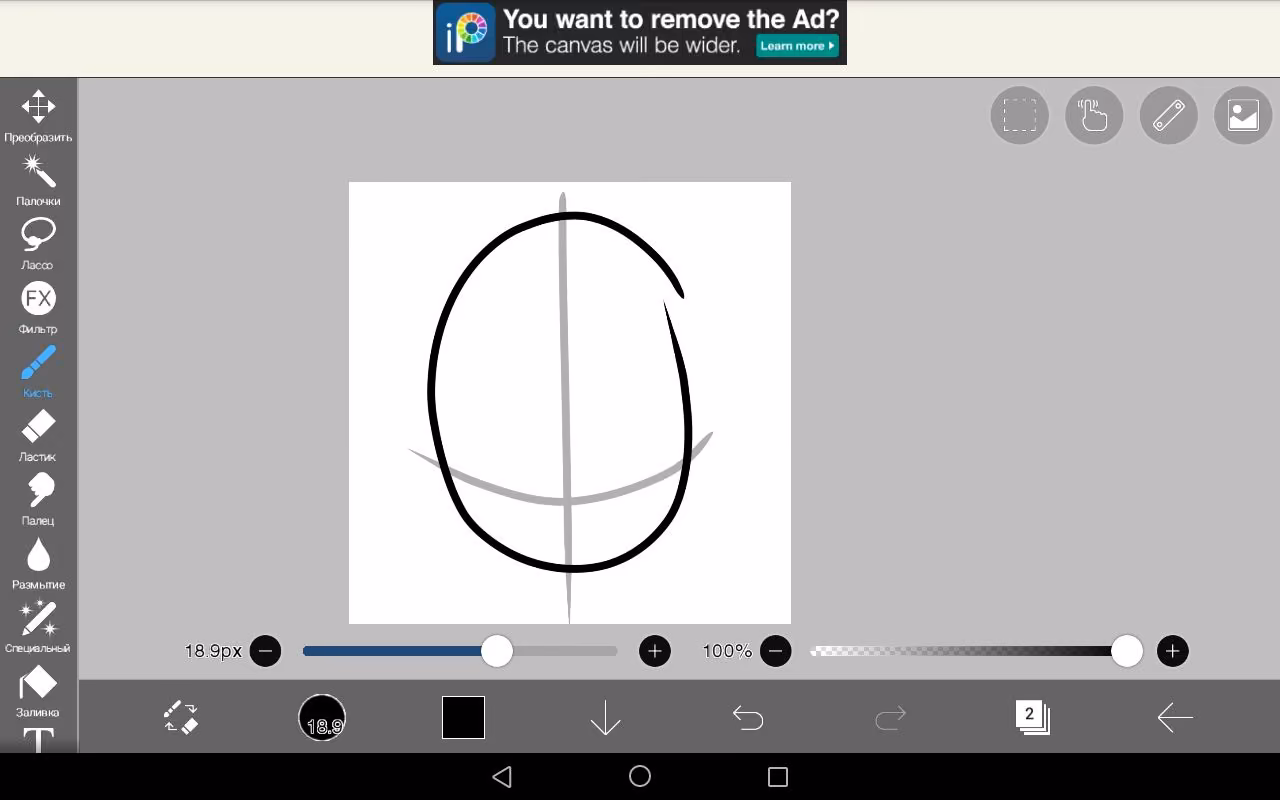Open the ibisPaint ad app icon
The image size is (1280, 800).
(465, 32)
